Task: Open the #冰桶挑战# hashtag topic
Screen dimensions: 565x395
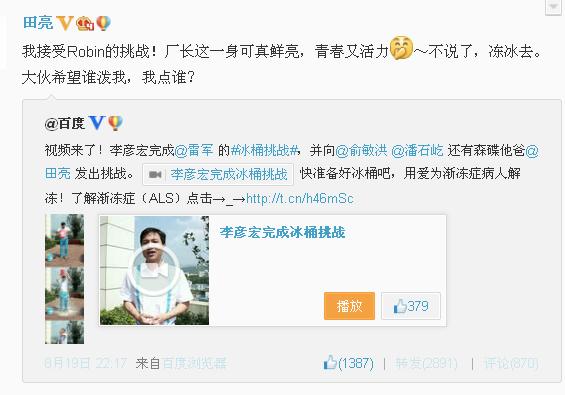Action: 264,150
